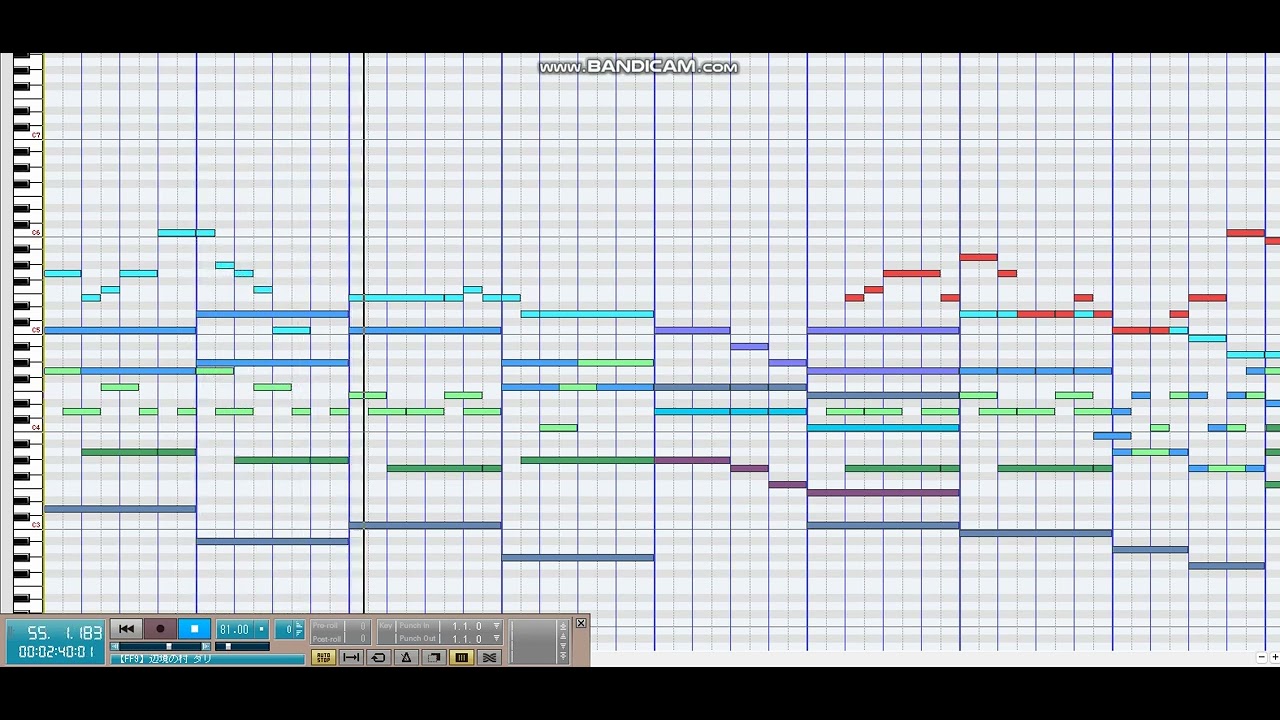This screenshot has height=720, width=1280.
Task: Click the bottom arrow in transport side strip
Action: tap(563, 656)
